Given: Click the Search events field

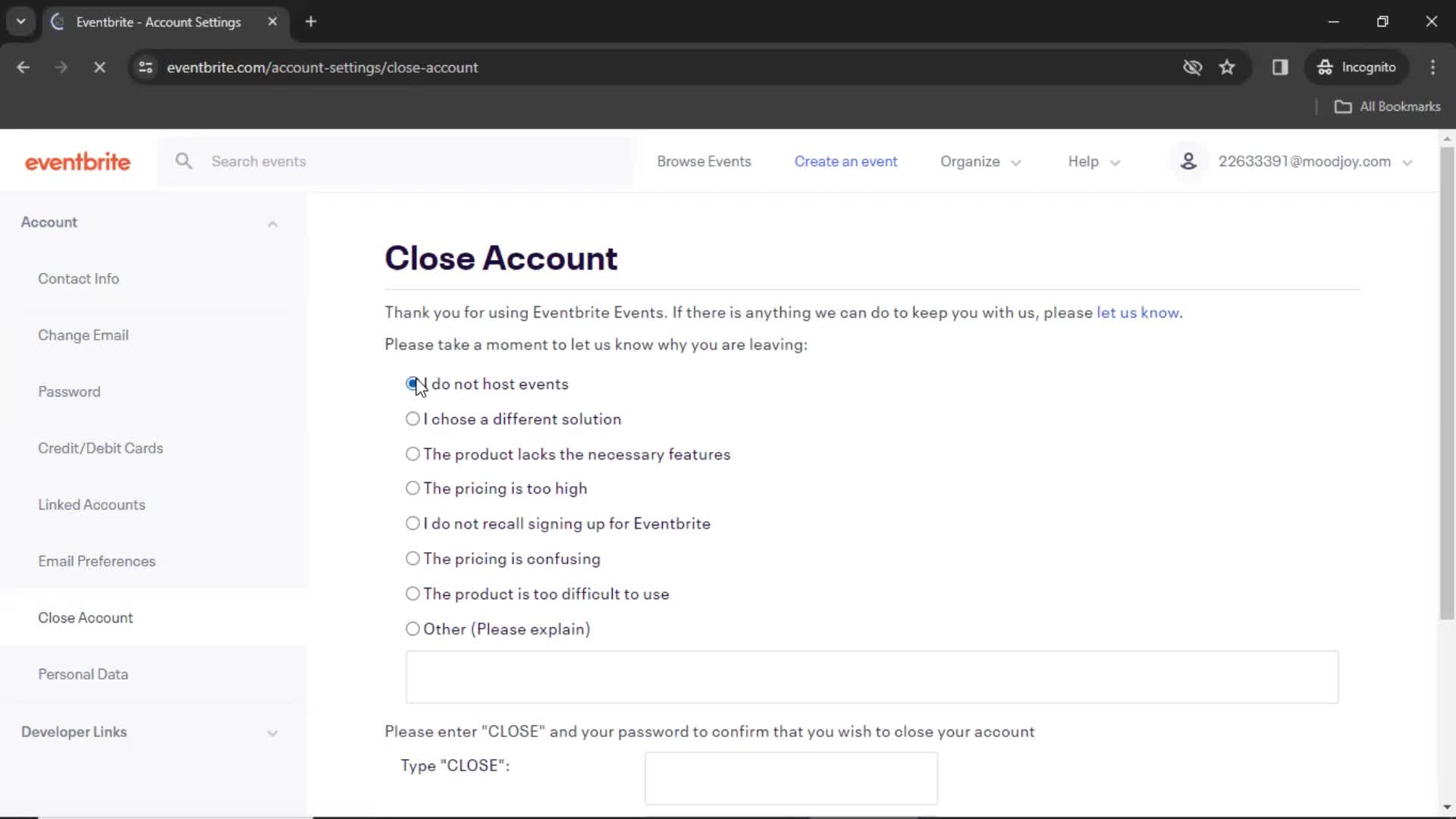Looking at the screenshot, I should coord(394,161).
